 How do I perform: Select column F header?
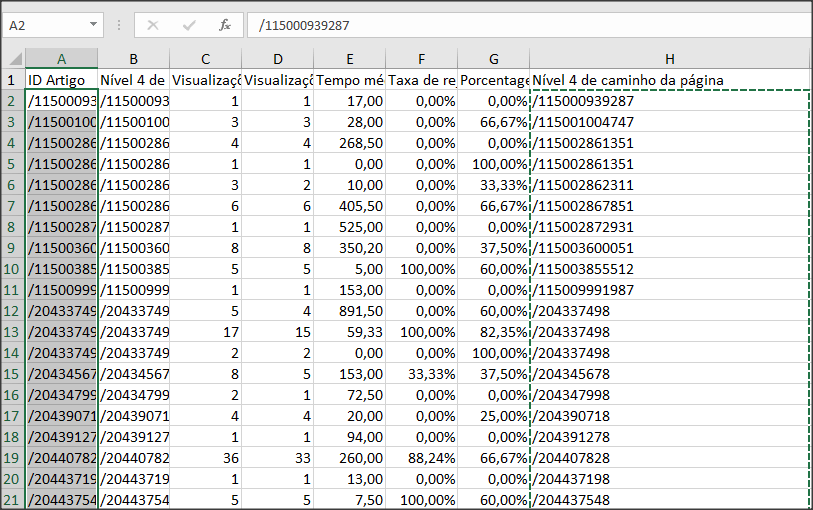coord(422,59)
